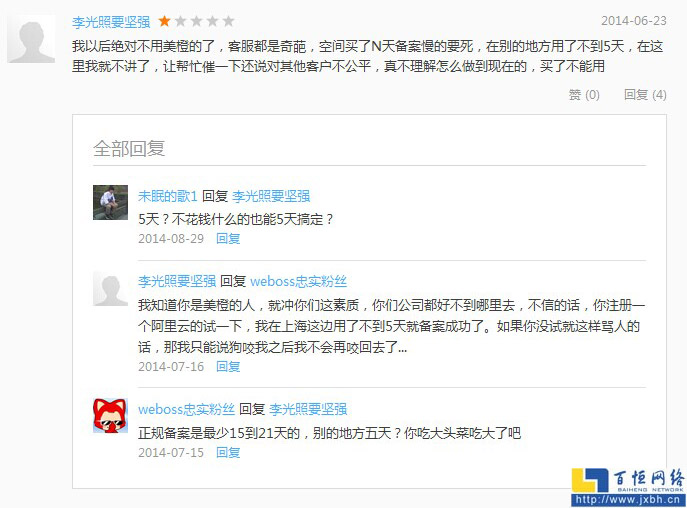Click the third gray rating star
687x508 pixels.
tap(196, 21)
